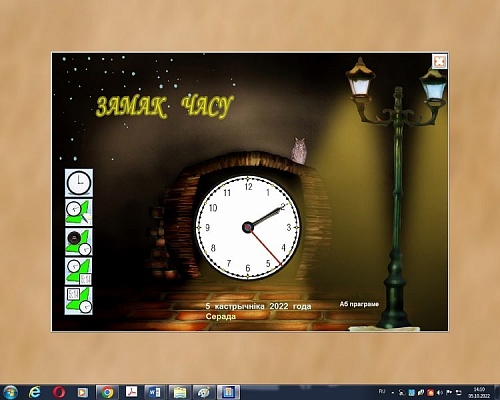Switch to Google Chrome in the taskbar
500x400 pixels.
(x=107, y=392)
